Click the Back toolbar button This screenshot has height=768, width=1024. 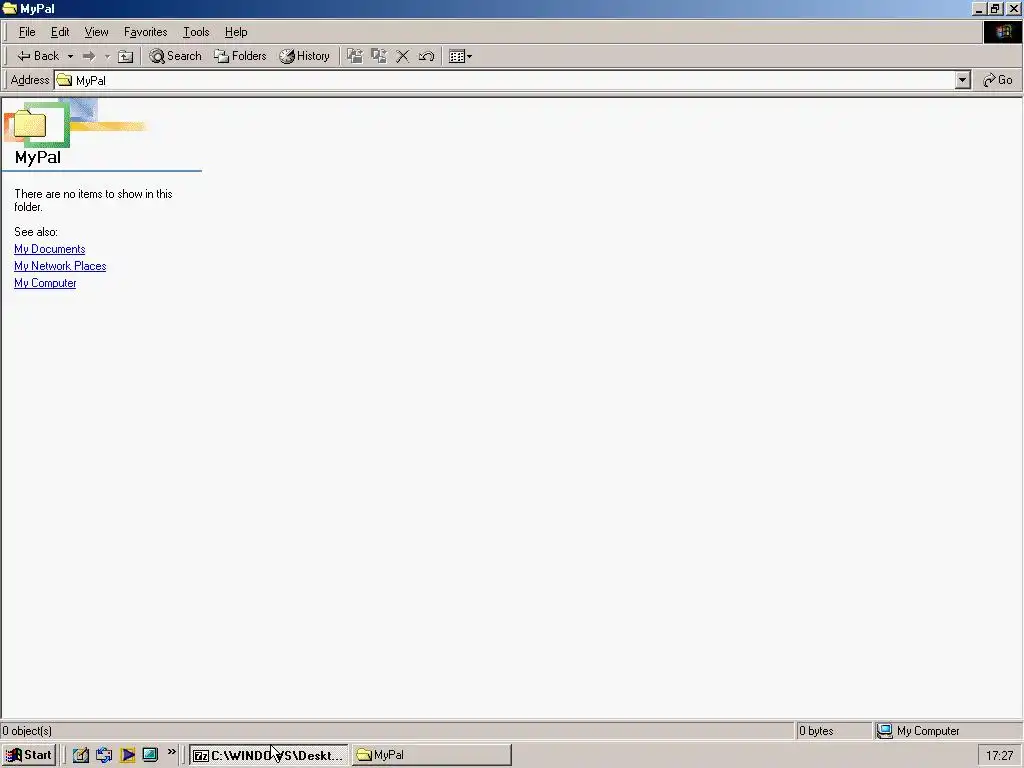(38, 56)
